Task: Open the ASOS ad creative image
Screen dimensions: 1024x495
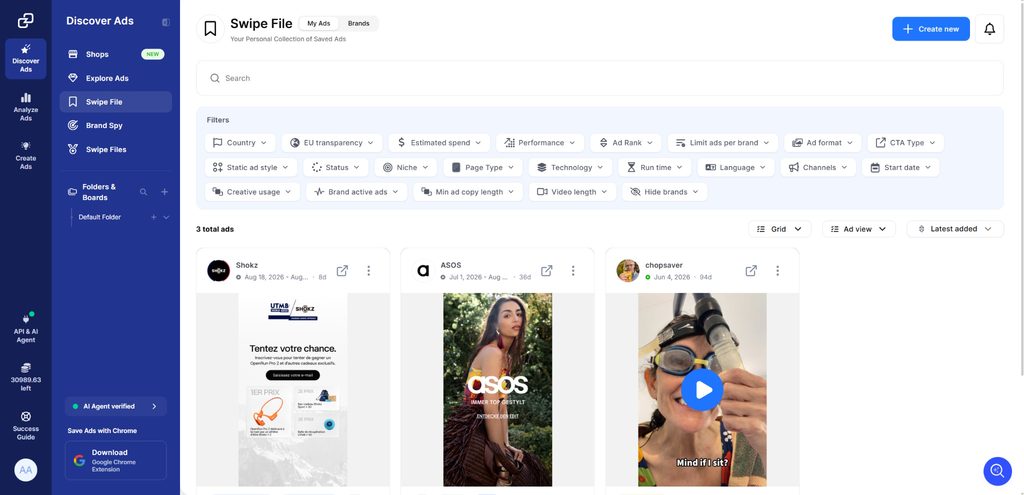Action: (498, 389)
